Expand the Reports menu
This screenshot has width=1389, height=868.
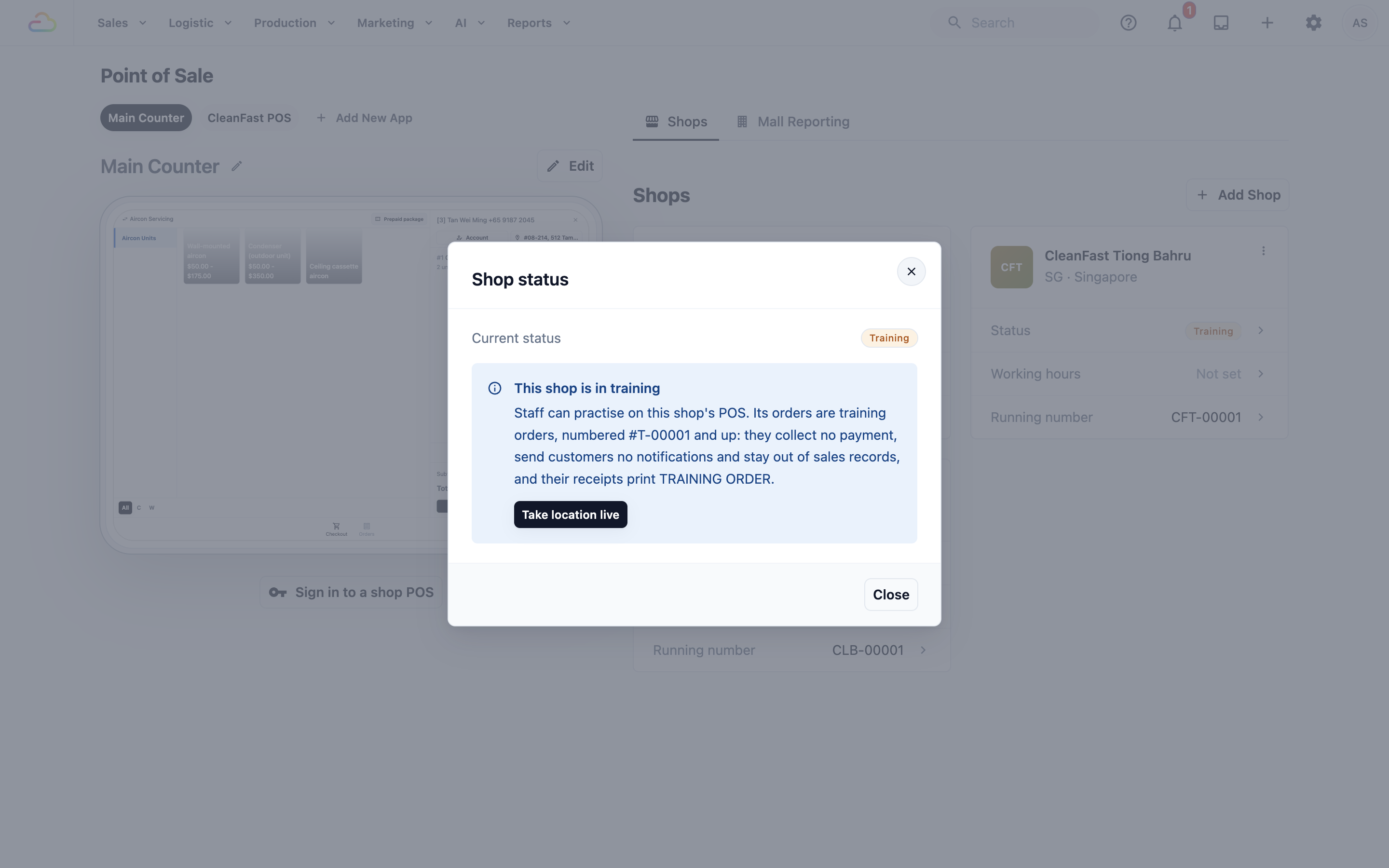pos(538,23)
